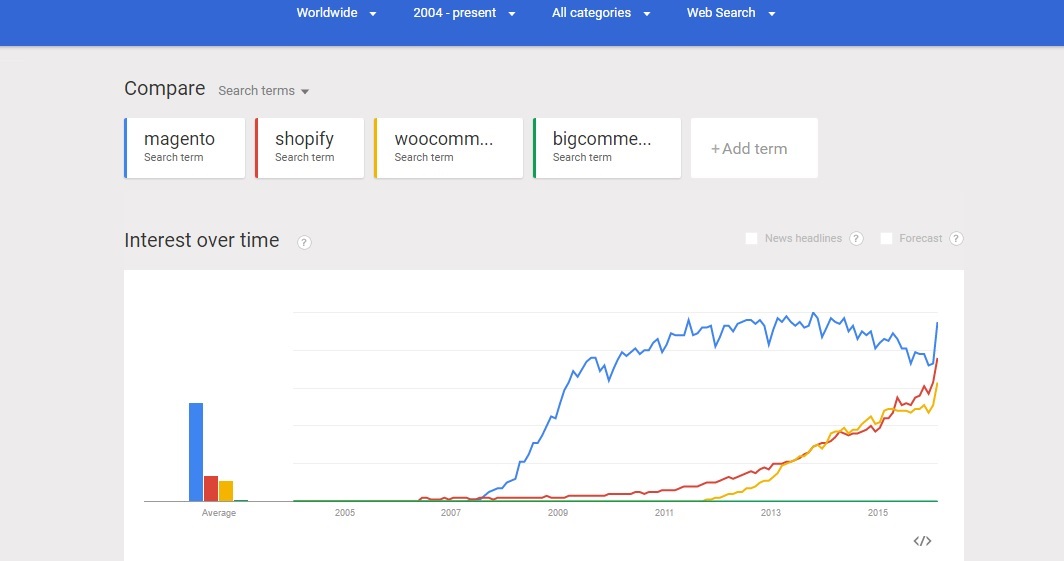Open the 2004 - present date range dropdown

pos(464,13)
